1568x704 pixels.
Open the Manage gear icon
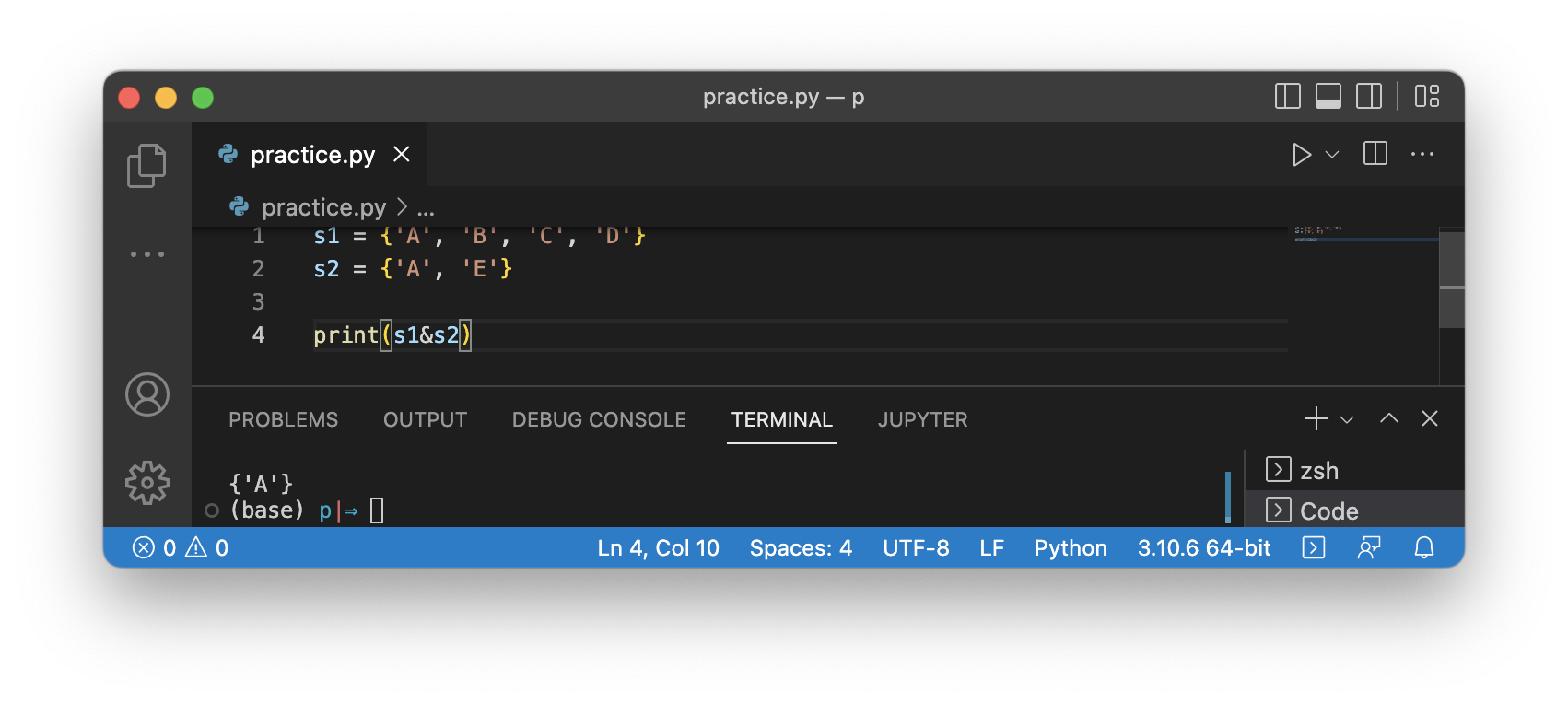tap(147, 483)
